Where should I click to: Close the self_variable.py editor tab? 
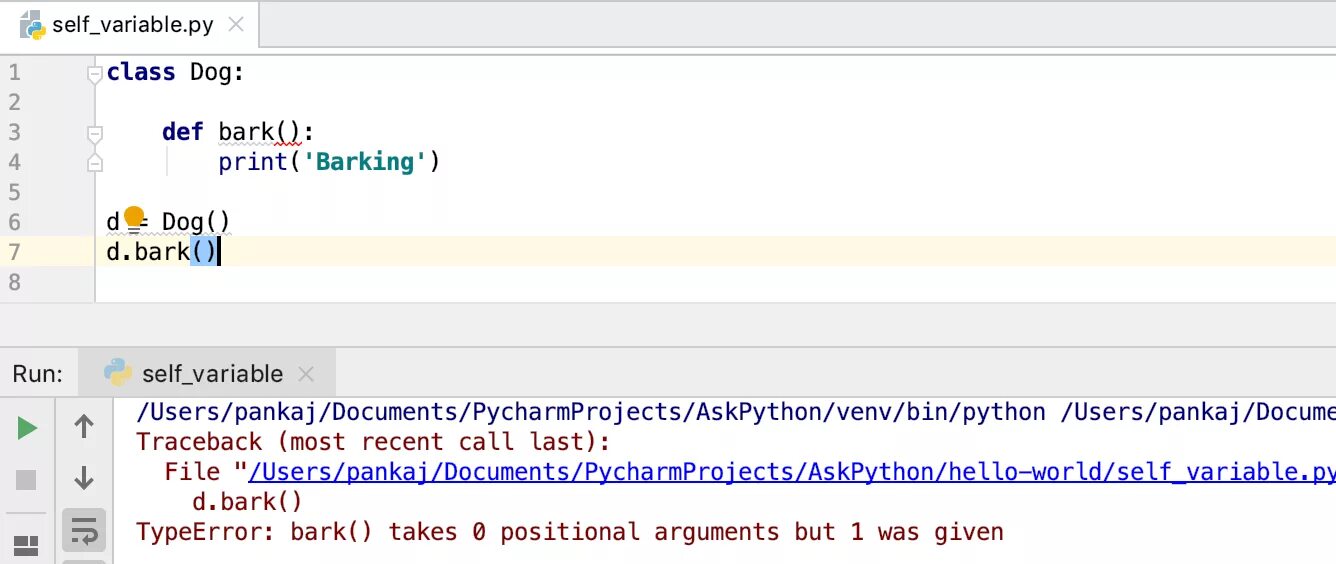pos(236,24)
